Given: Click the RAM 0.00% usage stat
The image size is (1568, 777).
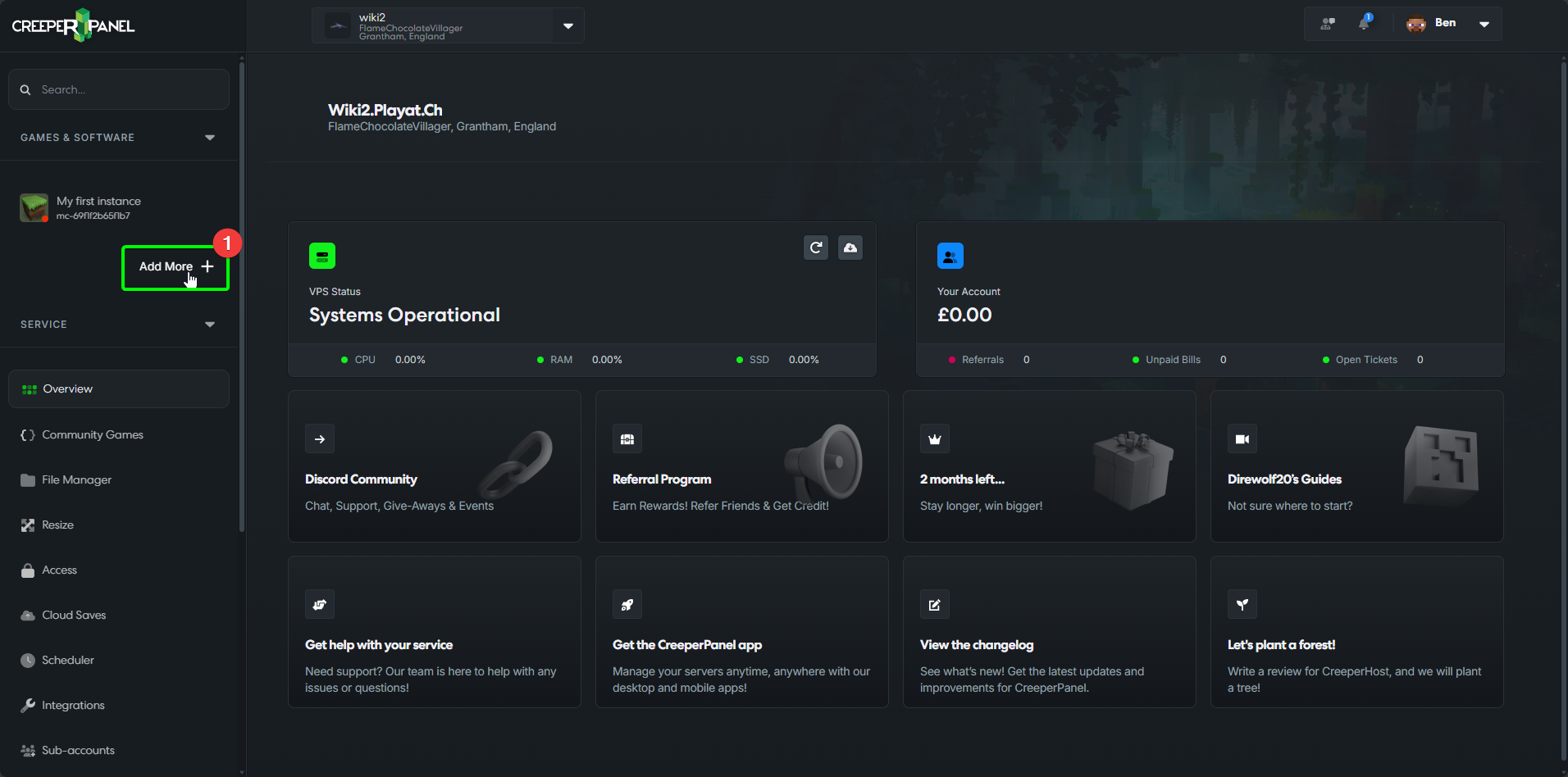Looking at the screenshot, I should pos(580,360).
